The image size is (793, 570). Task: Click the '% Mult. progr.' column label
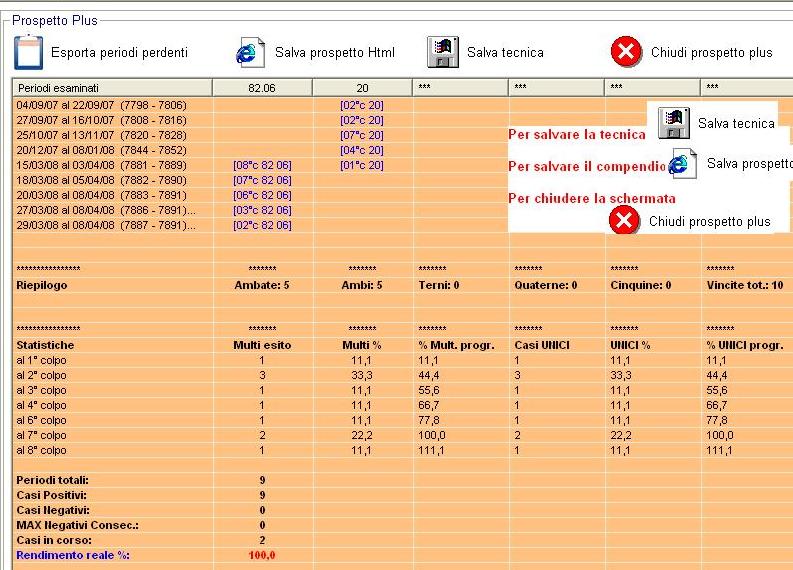coord(456,345)
